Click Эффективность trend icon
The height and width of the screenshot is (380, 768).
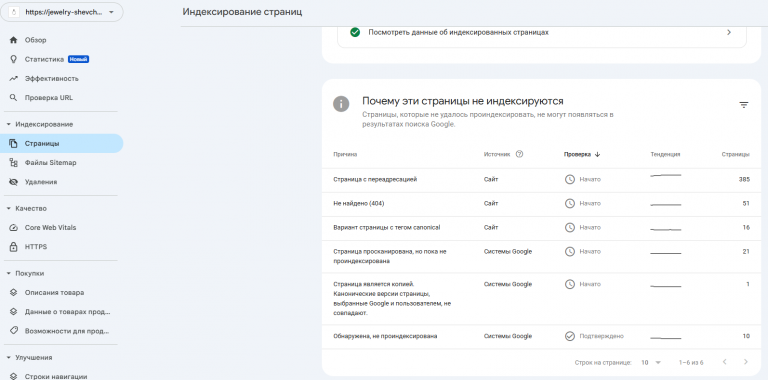click(14, 78)
